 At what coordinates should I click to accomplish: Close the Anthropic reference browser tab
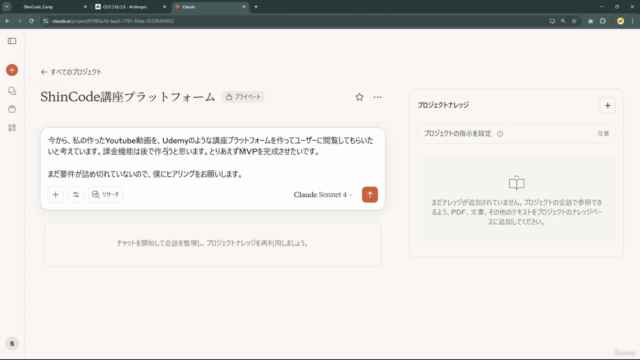164,7
